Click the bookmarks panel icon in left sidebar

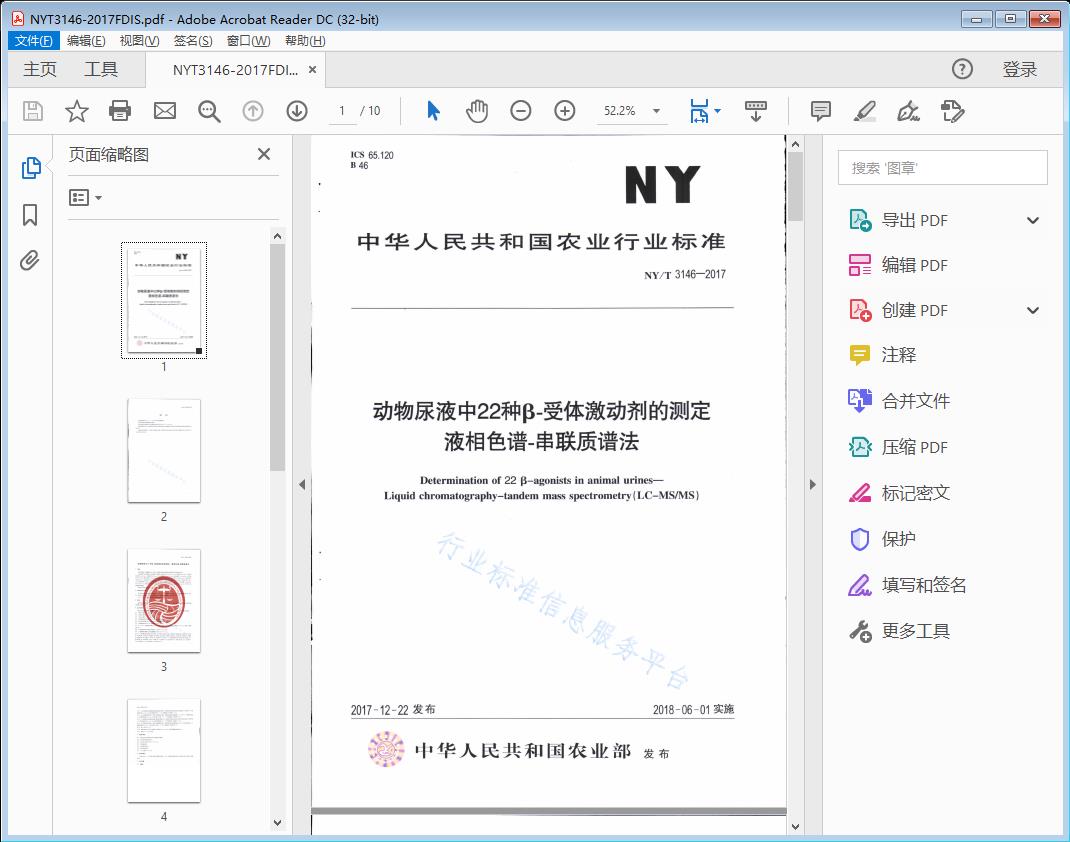(29, 214)
